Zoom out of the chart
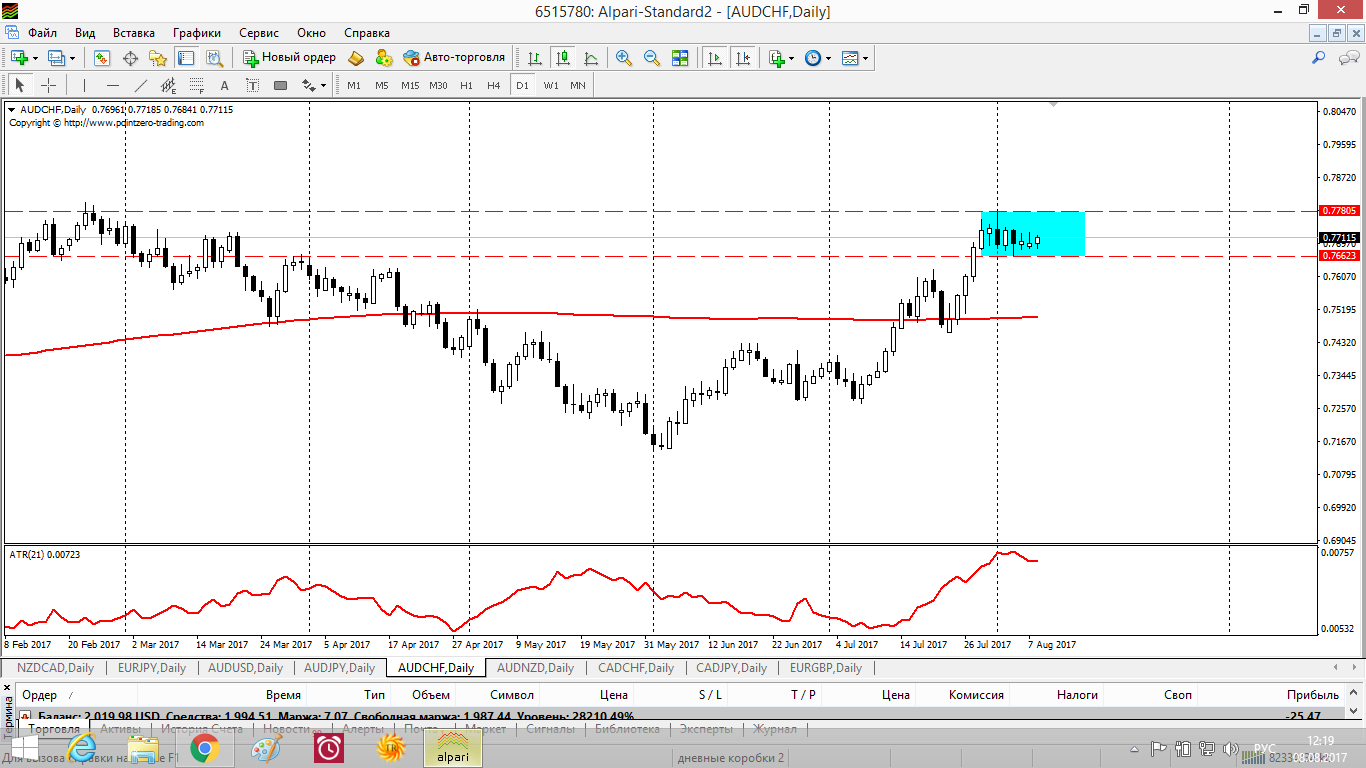Screen dimensions: 1366x768 coord(652,58)
